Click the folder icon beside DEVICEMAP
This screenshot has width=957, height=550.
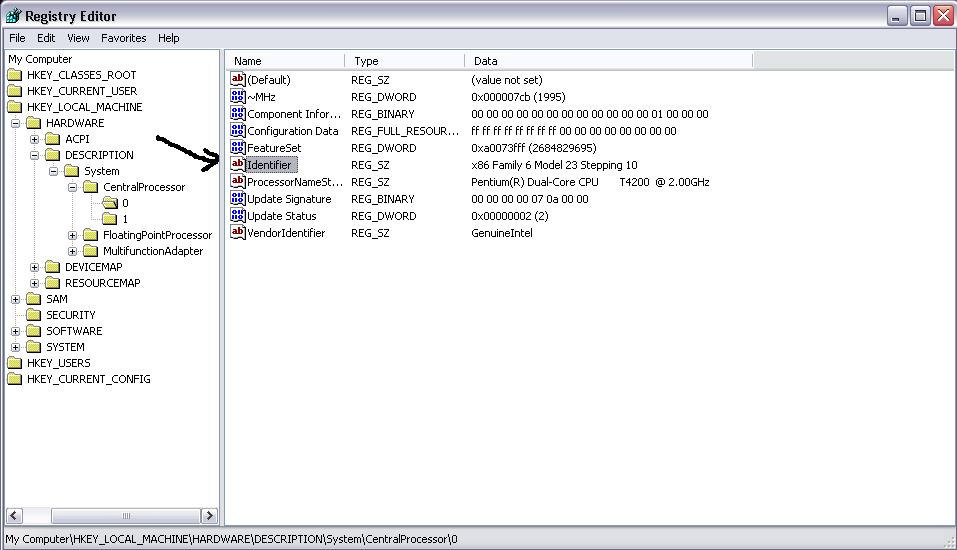pyautogui.click(x=53, y=267)
